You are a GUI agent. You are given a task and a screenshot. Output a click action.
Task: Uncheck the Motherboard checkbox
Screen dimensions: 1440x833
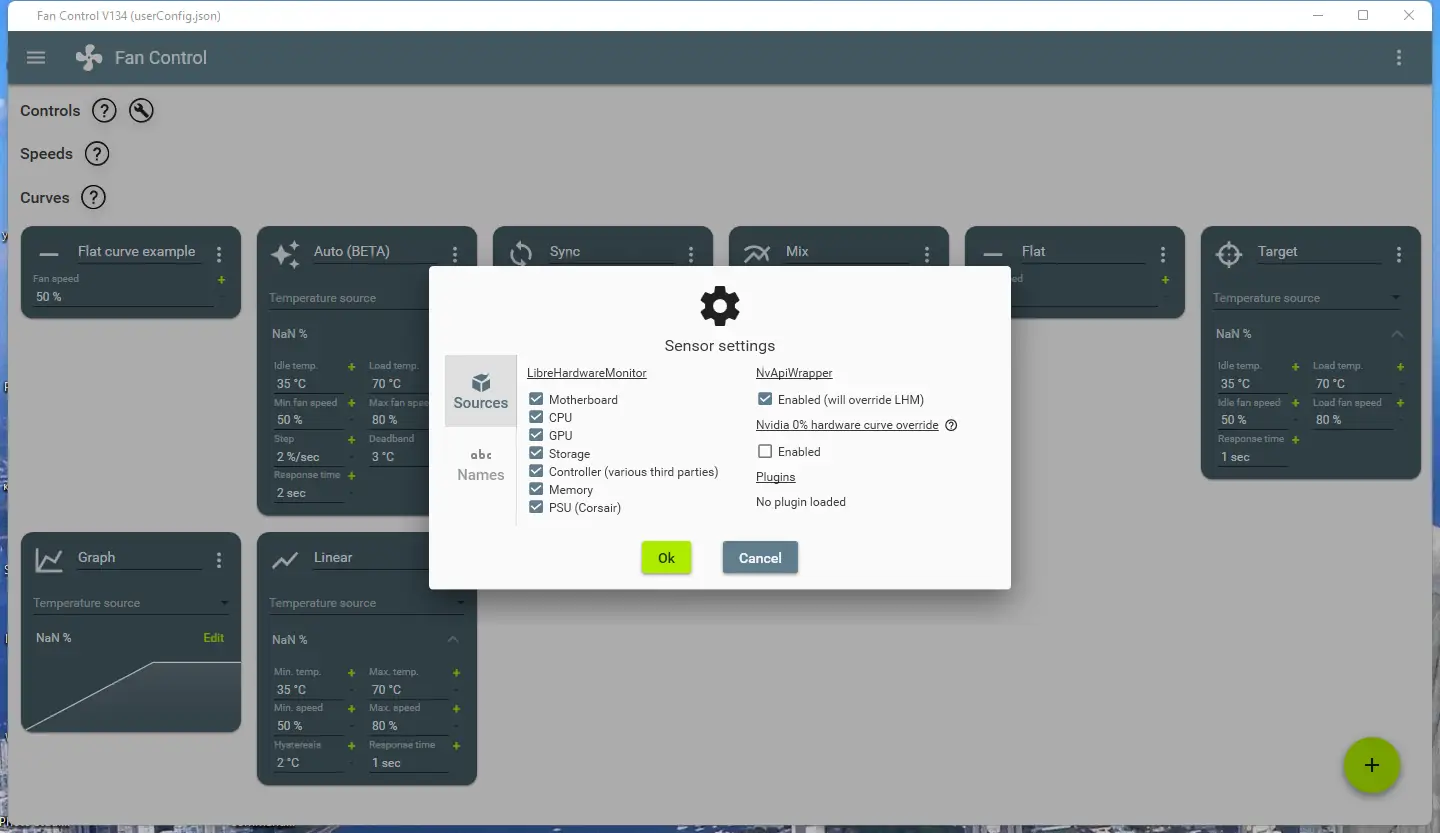pyautogui.click(x=536, y=399)
